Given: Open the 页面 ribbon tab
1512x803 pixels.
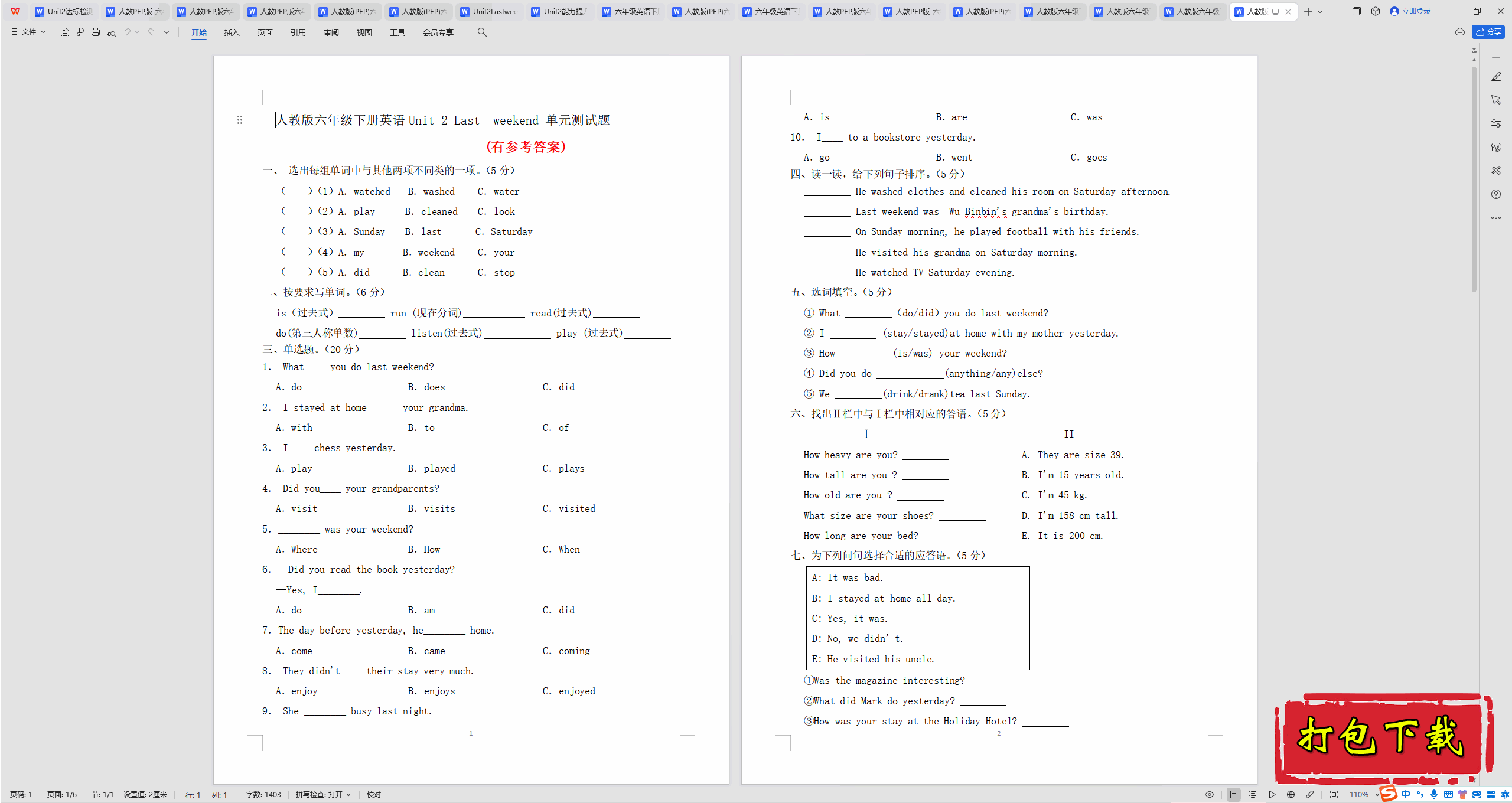Looking at the screenshot, I should click(265, 32).
